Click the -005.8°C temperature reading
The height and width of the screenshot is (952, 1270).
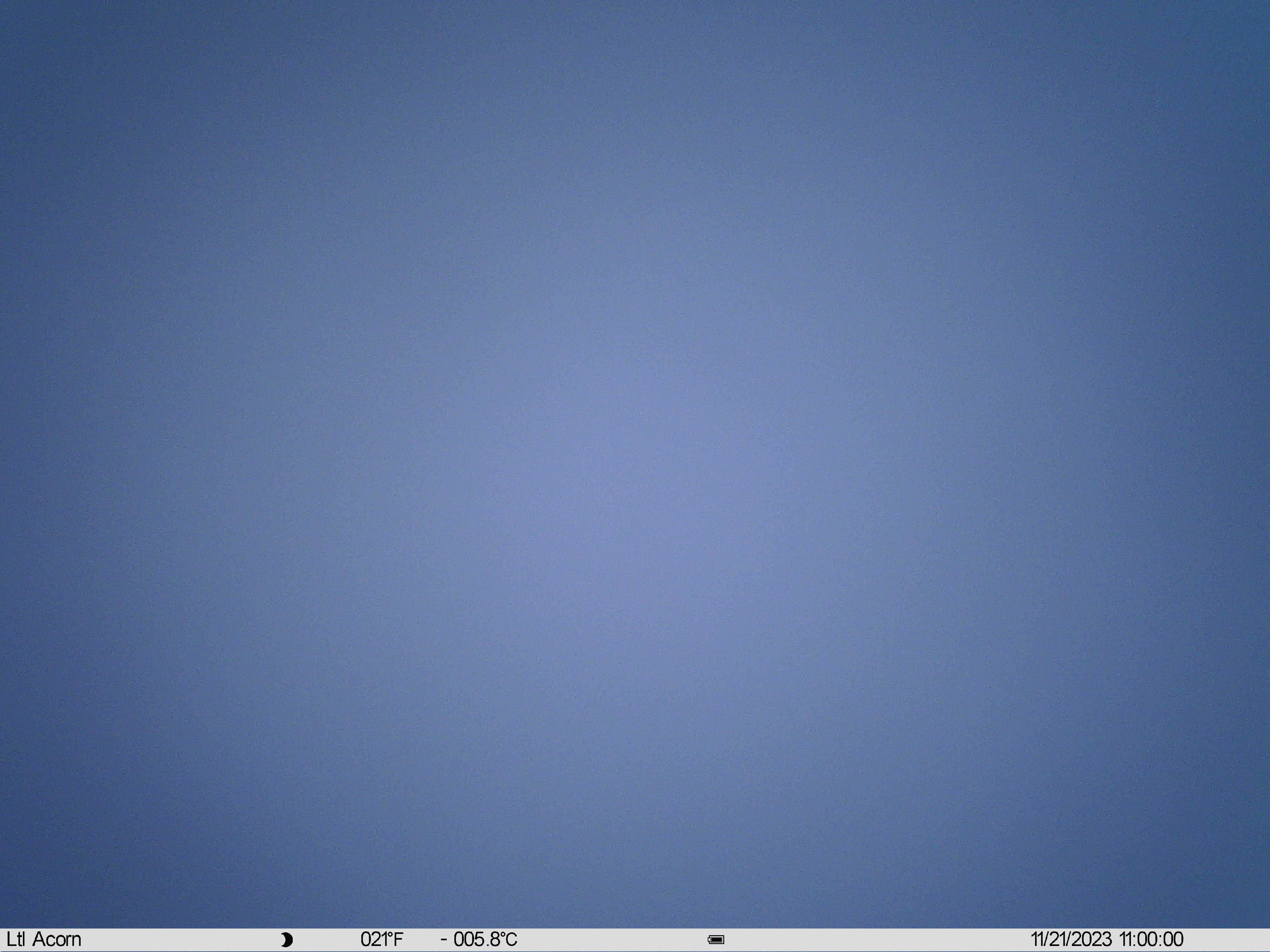[479, 939]
